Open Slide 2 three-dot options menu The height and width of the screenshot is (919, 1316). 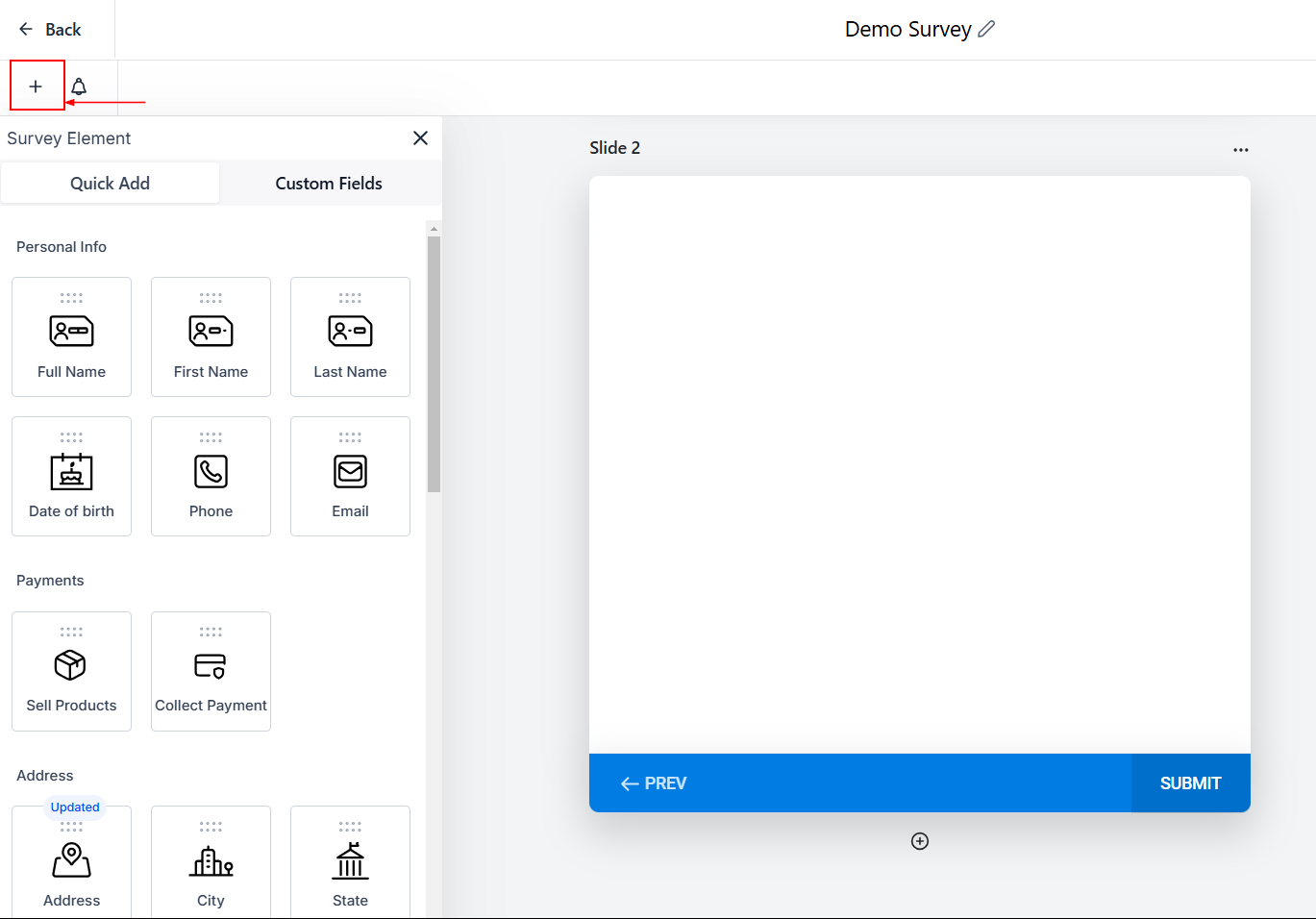pos(1241,150)
